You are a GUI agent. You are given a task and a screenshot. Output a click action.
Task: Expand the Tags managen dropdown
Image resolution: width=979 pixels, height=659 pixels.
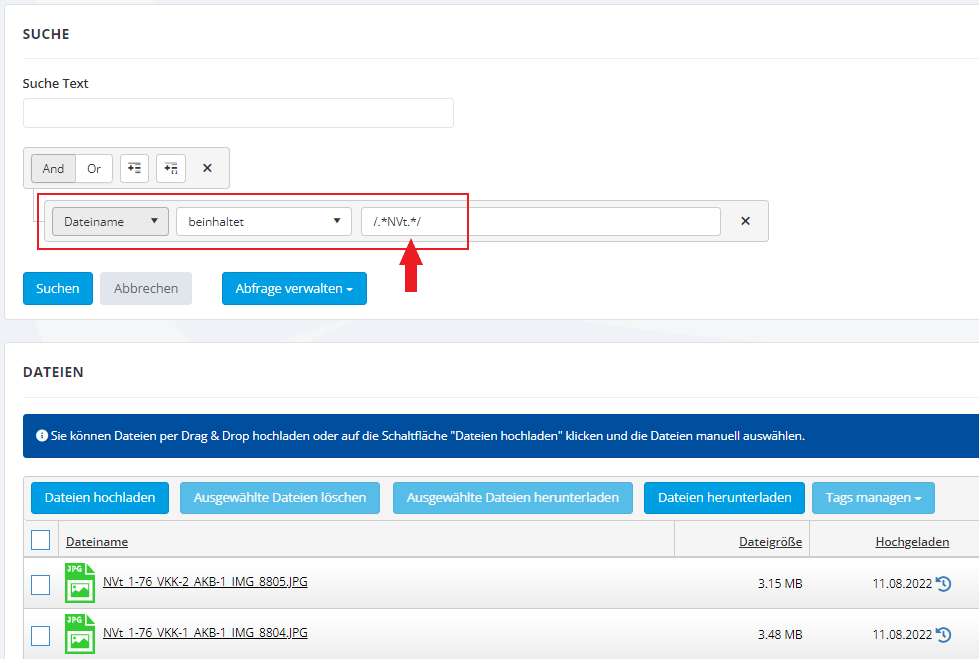[873, 497]
